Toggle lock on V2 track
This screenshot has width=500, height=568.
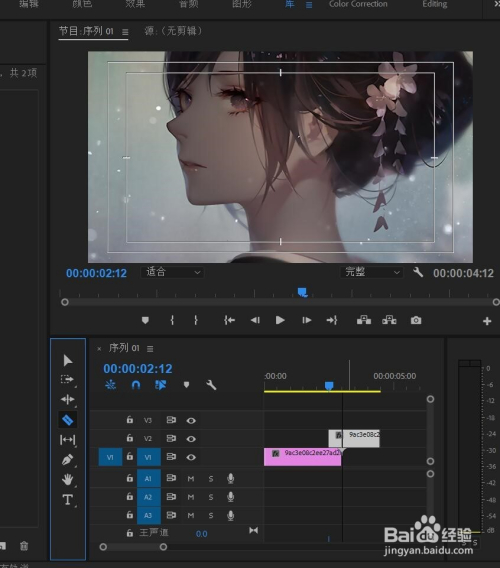(x=130, y=438)
